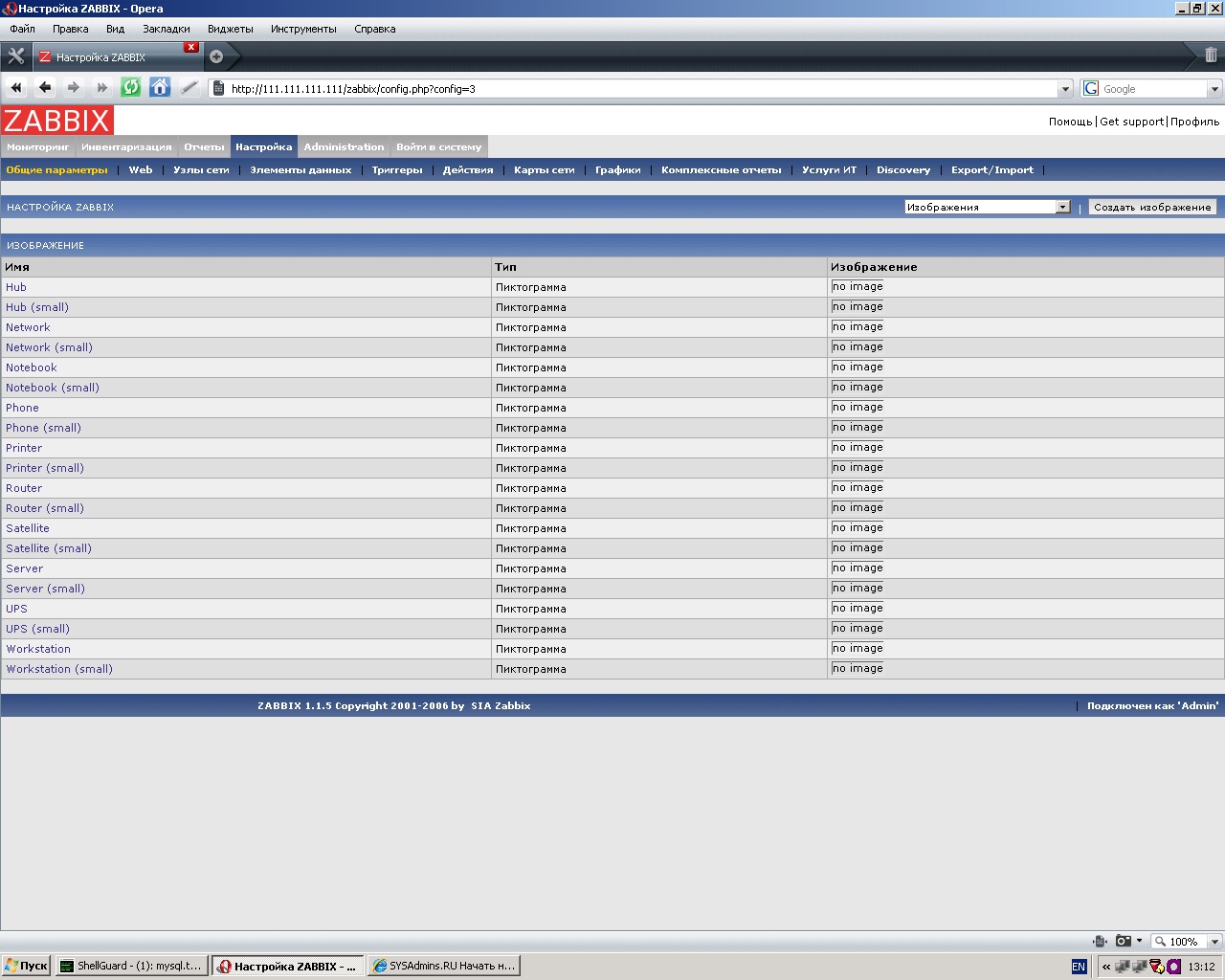Open the camera images mode dropdown arrow
1225x980 pixels.
tap(1139, 941)
